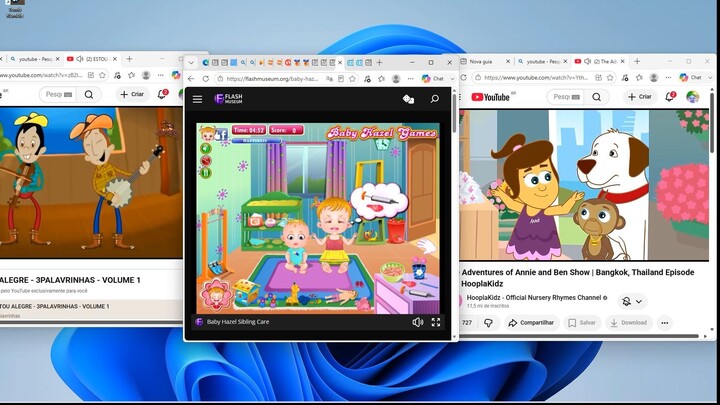Click search button in HooplaKidz YouTube window
The width and height of the screenshot is (720, 405).
(x=596, y=97)
